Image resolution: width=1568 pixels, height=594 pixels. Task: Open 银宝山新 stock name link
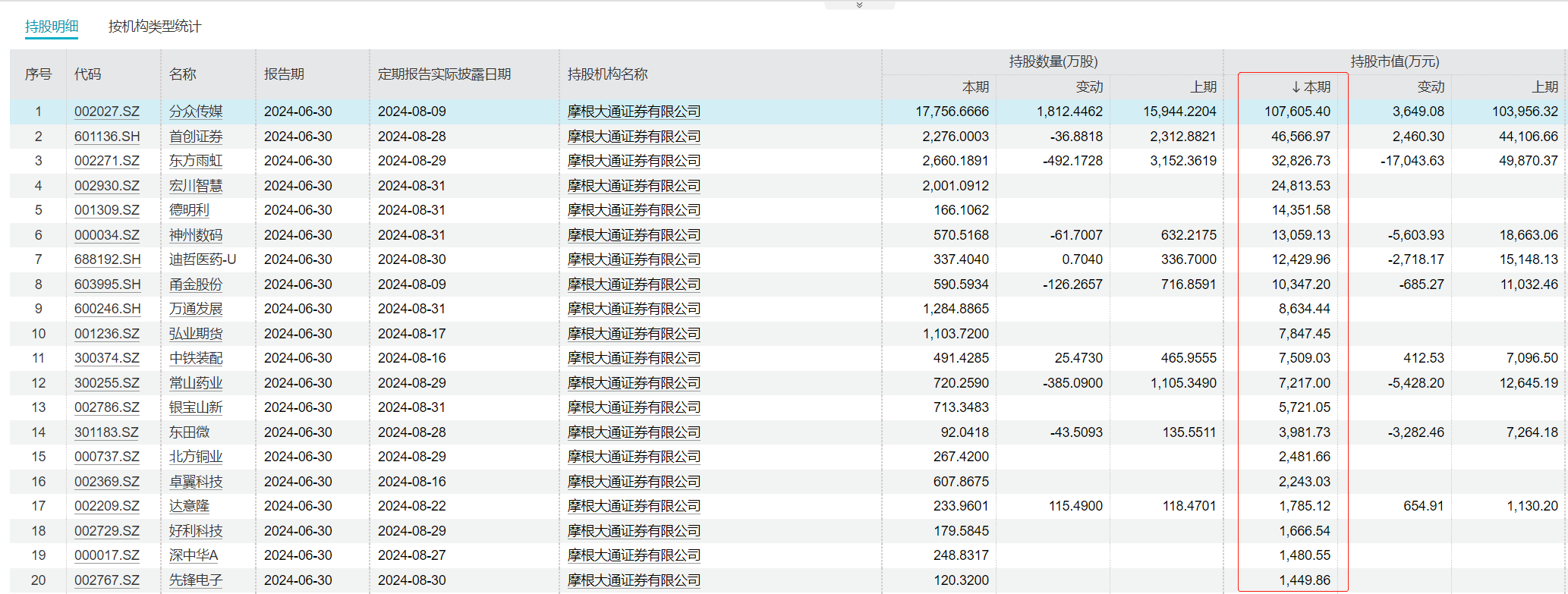pyautogui.click(x=196, y=407)
